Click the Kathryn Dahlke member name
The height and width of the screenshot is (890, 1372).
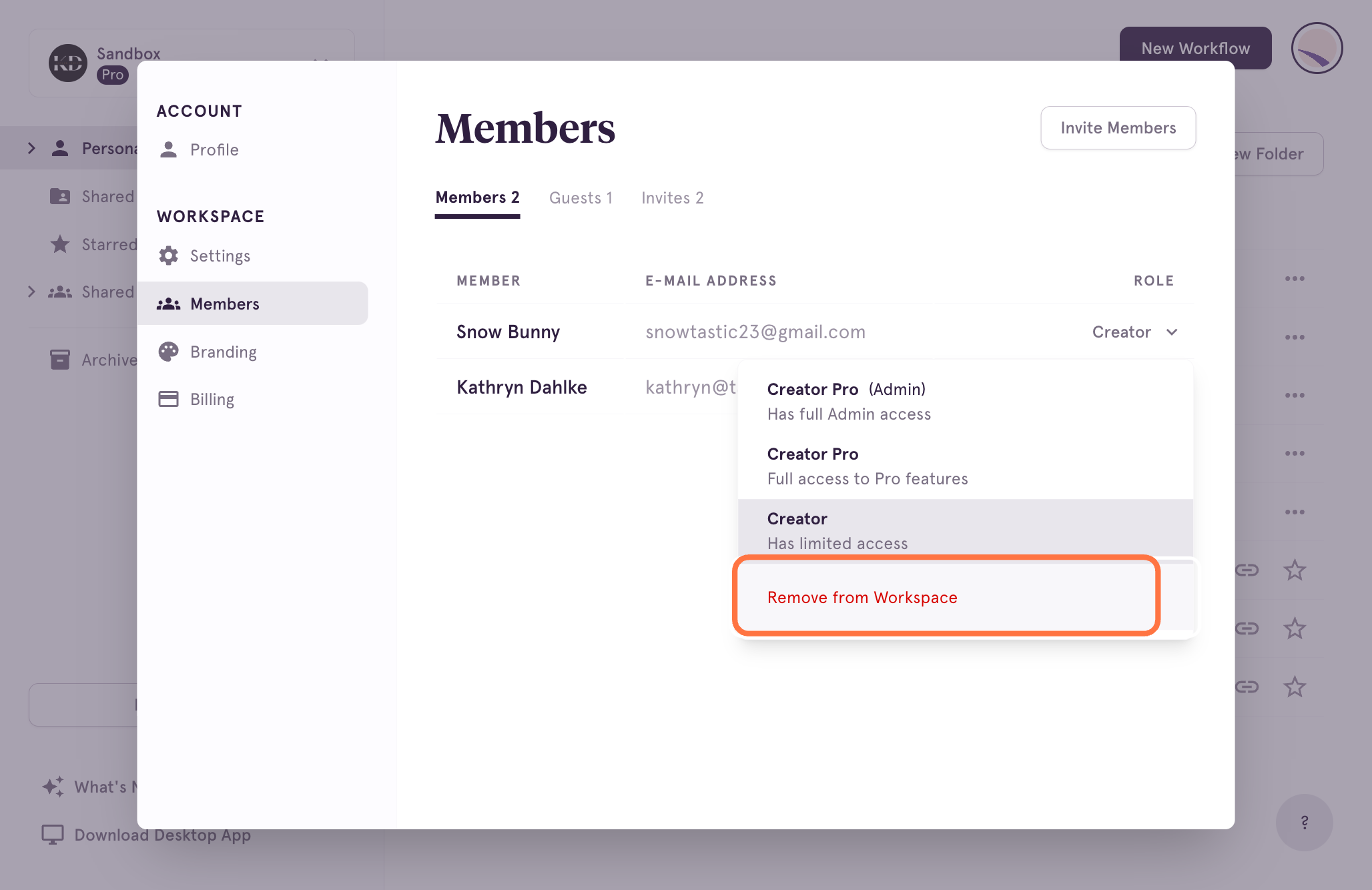522,387
